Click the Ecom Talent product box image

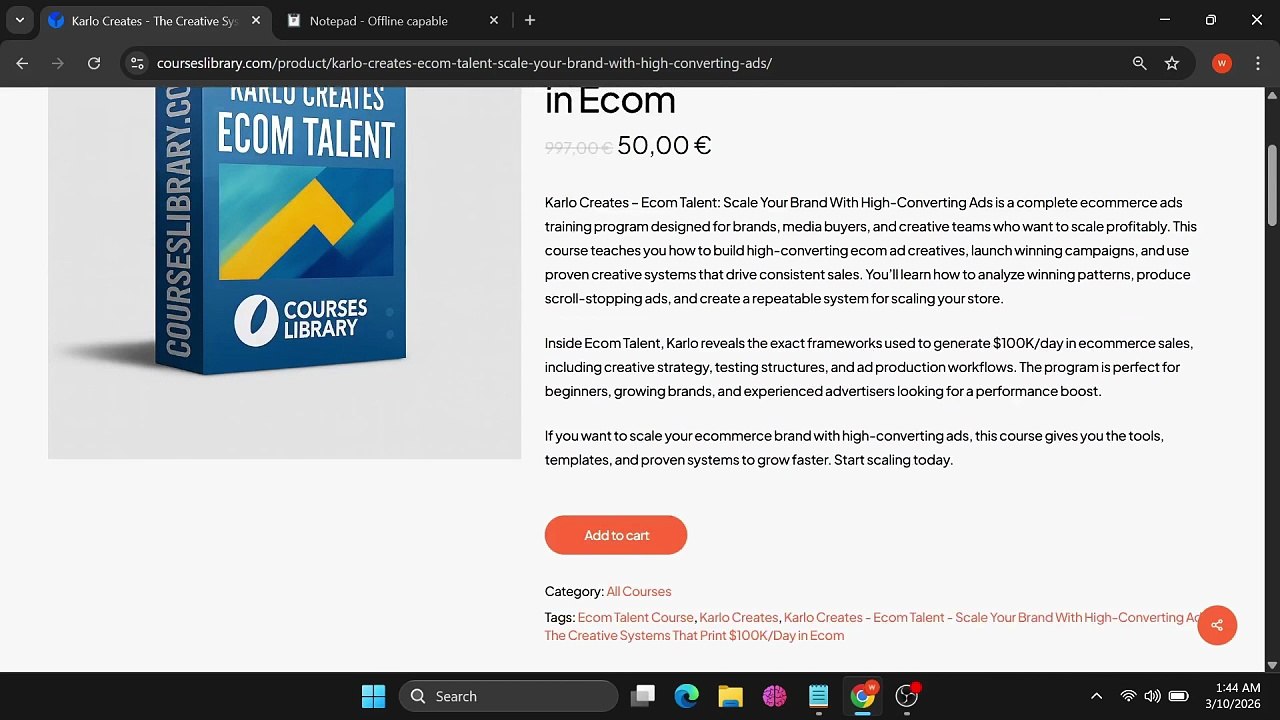(x=284, y=272)
